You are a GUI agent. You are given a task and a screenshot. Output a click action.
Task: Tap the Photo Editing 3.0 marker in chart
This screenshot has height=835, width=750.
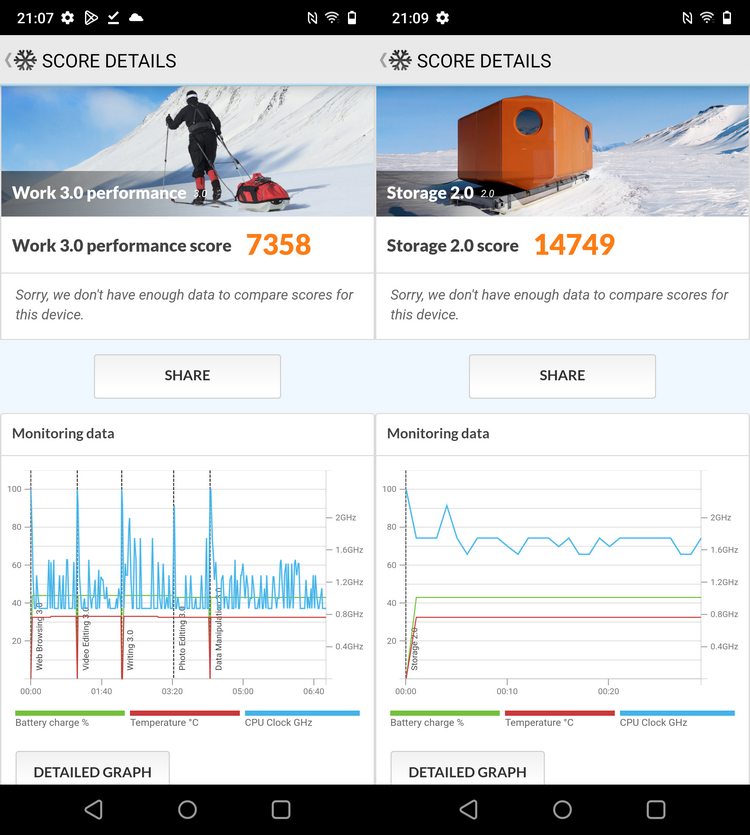[x=182, y=637]
